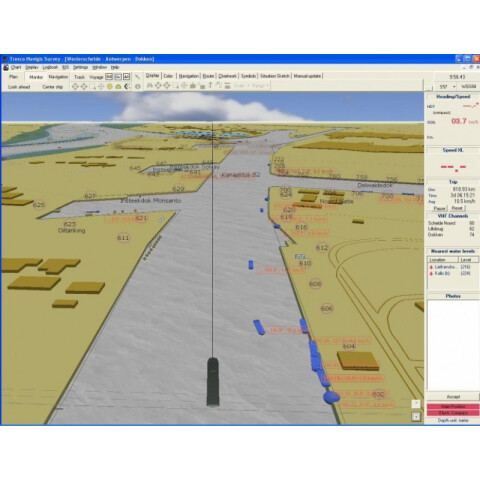Image resolution: width=480 pixels, height=480 pixels.
Task: Click the crosshair move icon in left toolbar
Action: point(101,87)
